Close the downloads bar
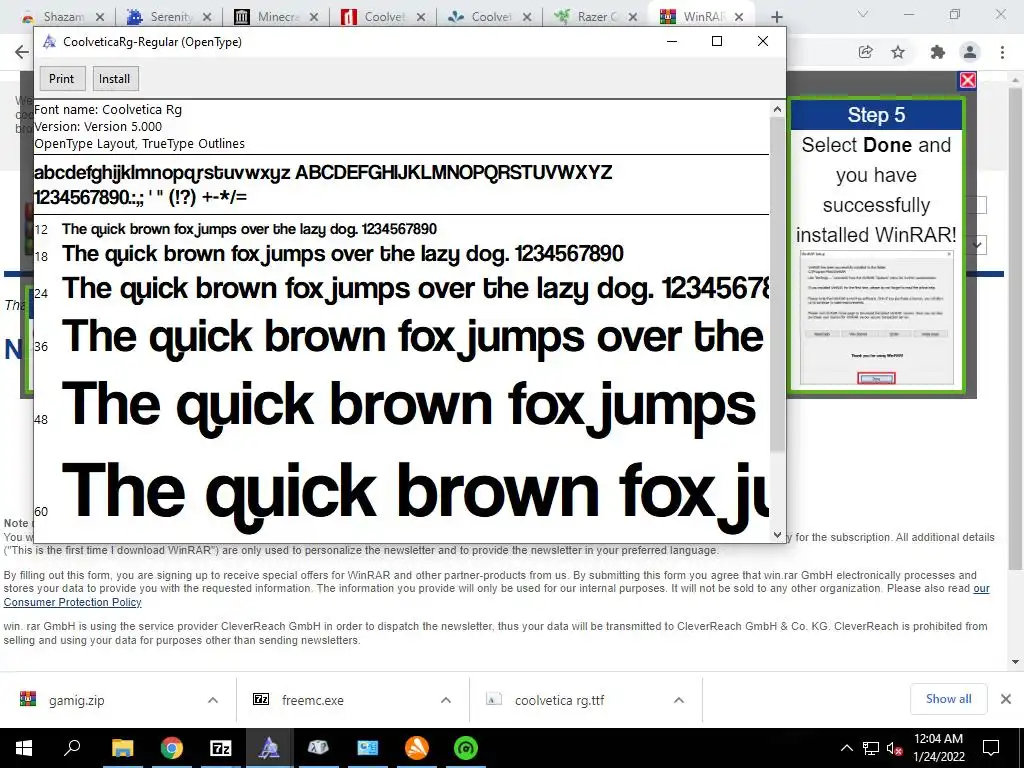Screen dimensions: 1024x768 pyautogui.click(x=1006, y=699)
